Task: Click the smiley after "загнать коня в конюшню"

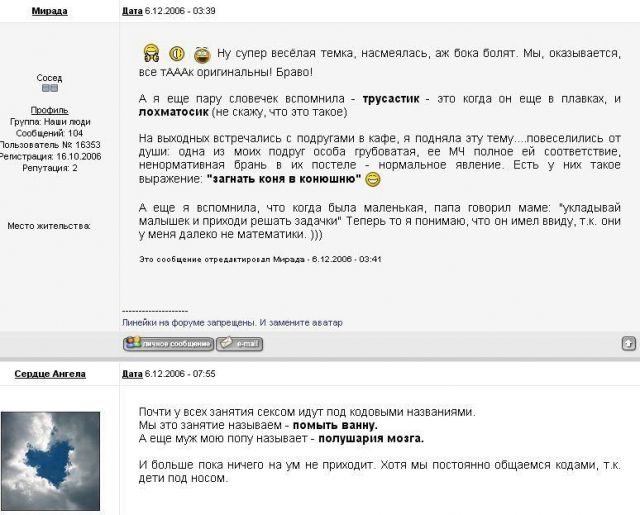Action: pyautogui.click(x=373, y=180)
